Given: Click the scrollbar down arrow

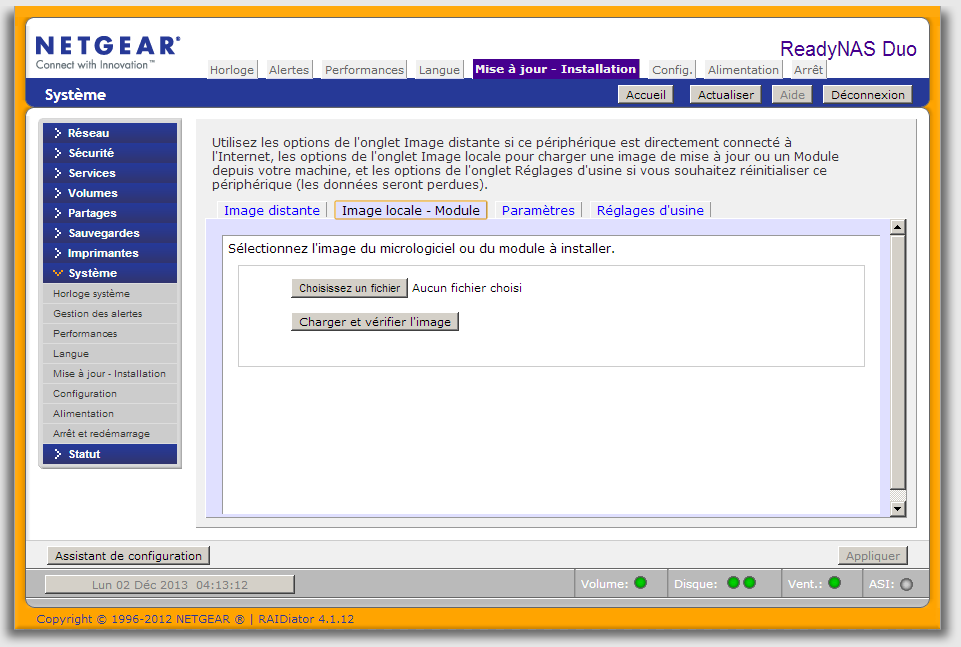Looking at the screenshot, I should click(x=897, y=509).
